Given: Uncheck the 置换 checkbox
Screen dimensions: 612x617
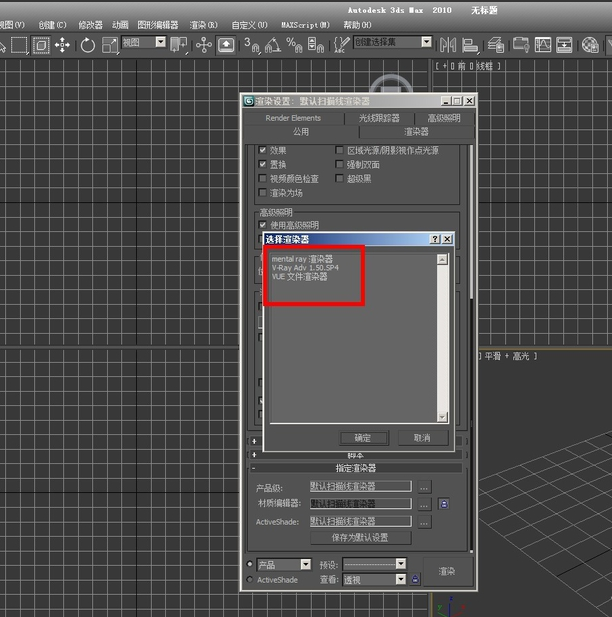Looking at the screenshot, I should [x=263, y=164].
